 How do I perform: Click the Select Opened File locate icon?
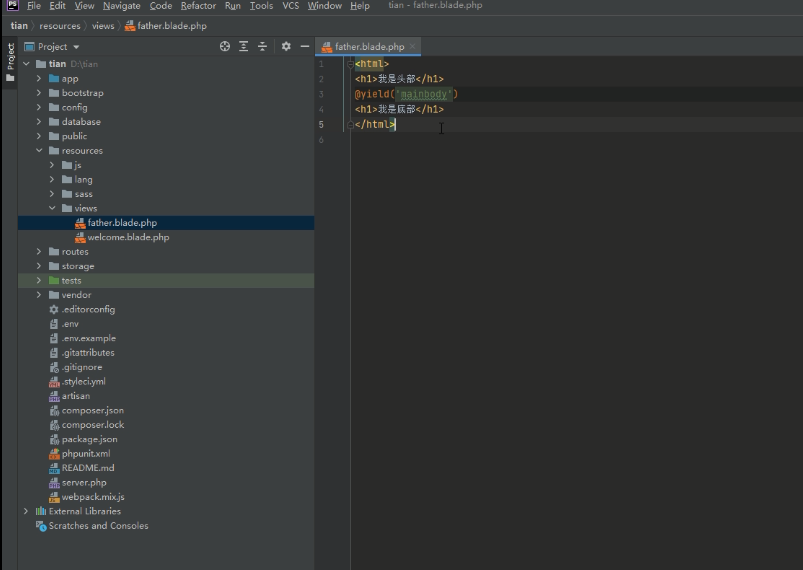(x=224, y=46)
